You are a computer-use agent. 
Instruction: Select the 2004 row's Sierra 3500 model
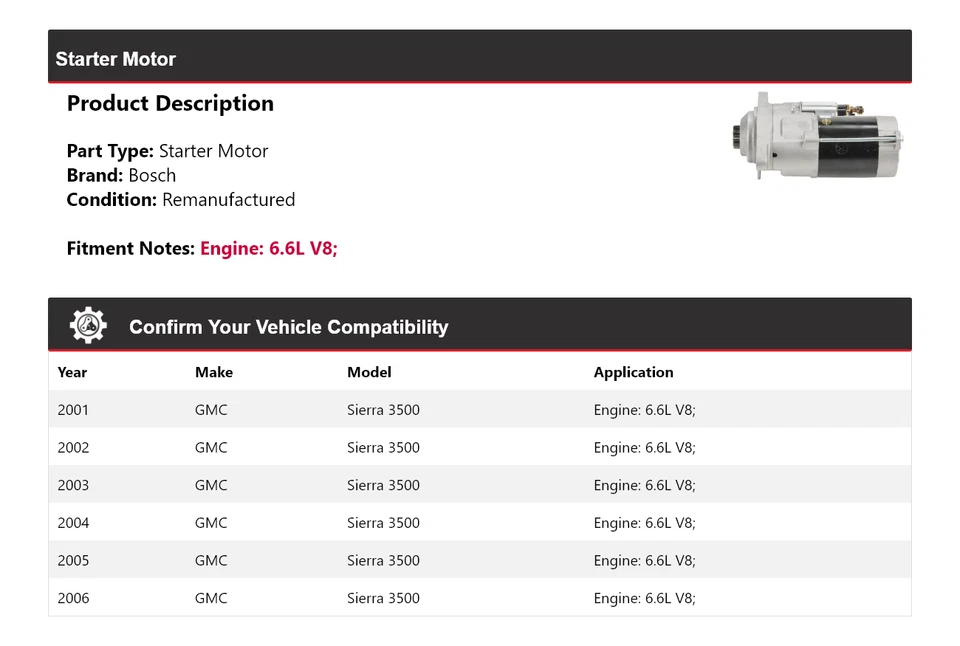click(383, 523)
